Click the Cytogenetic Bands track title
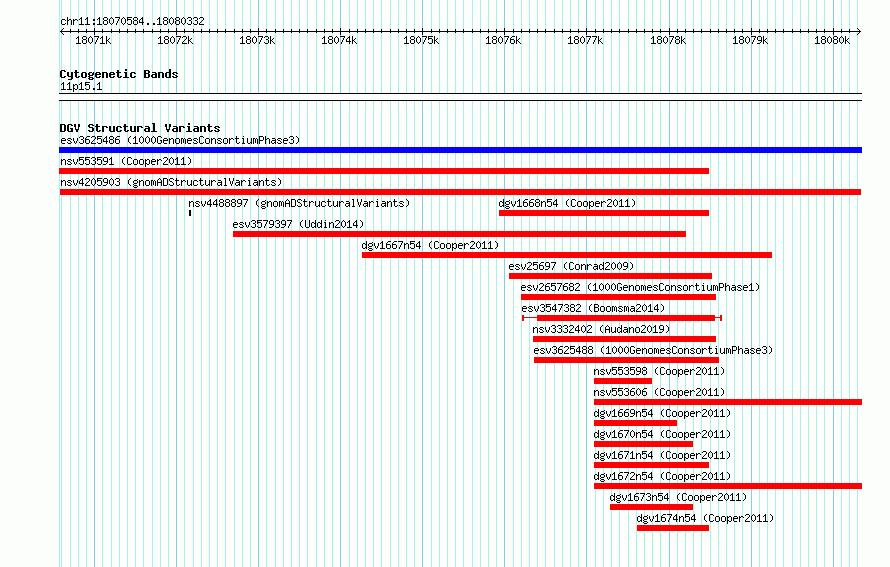Screen dimensions: 890x567 119,74
